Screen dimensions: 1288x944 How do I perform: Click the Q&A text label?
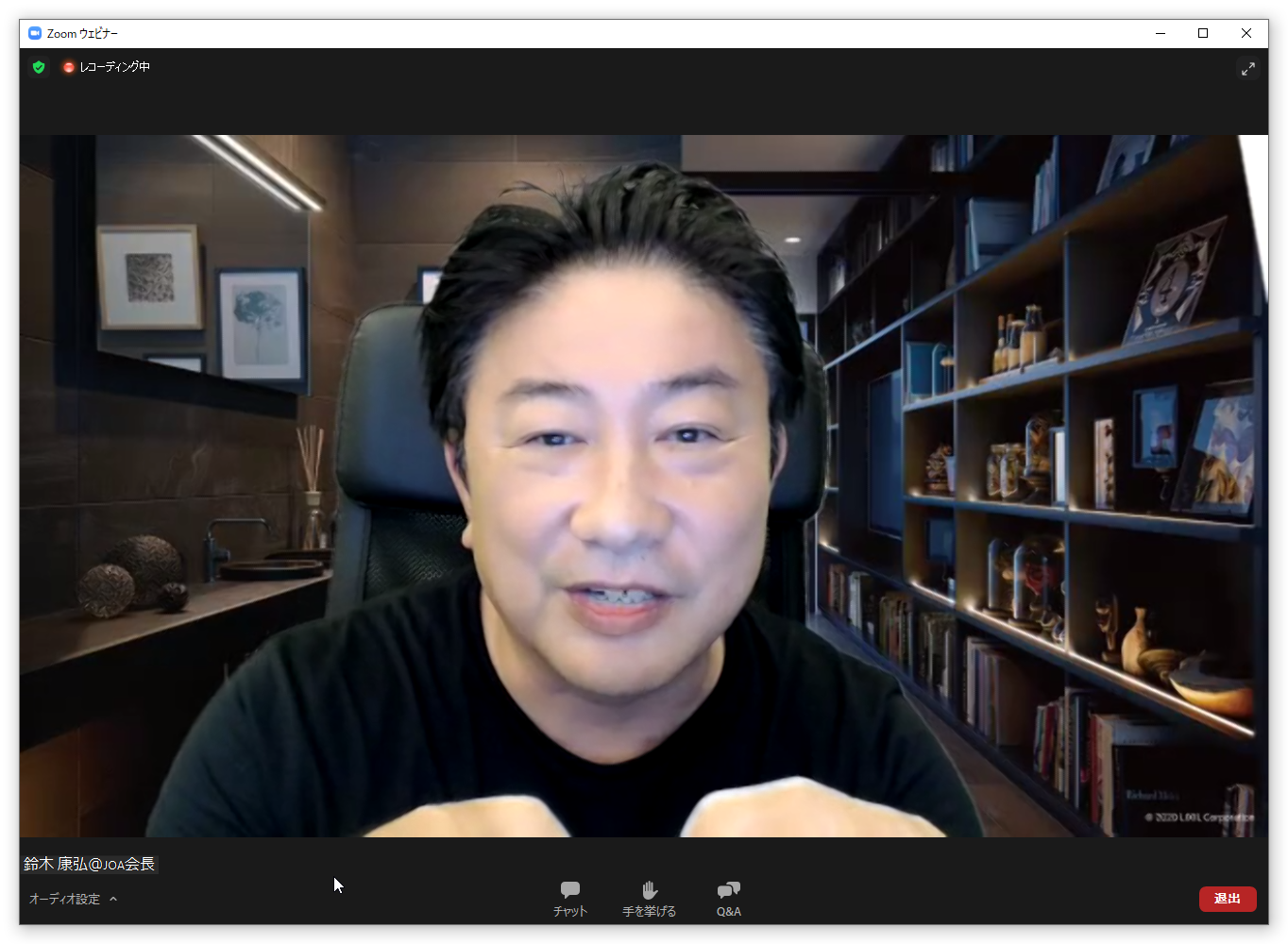[728, 912]
